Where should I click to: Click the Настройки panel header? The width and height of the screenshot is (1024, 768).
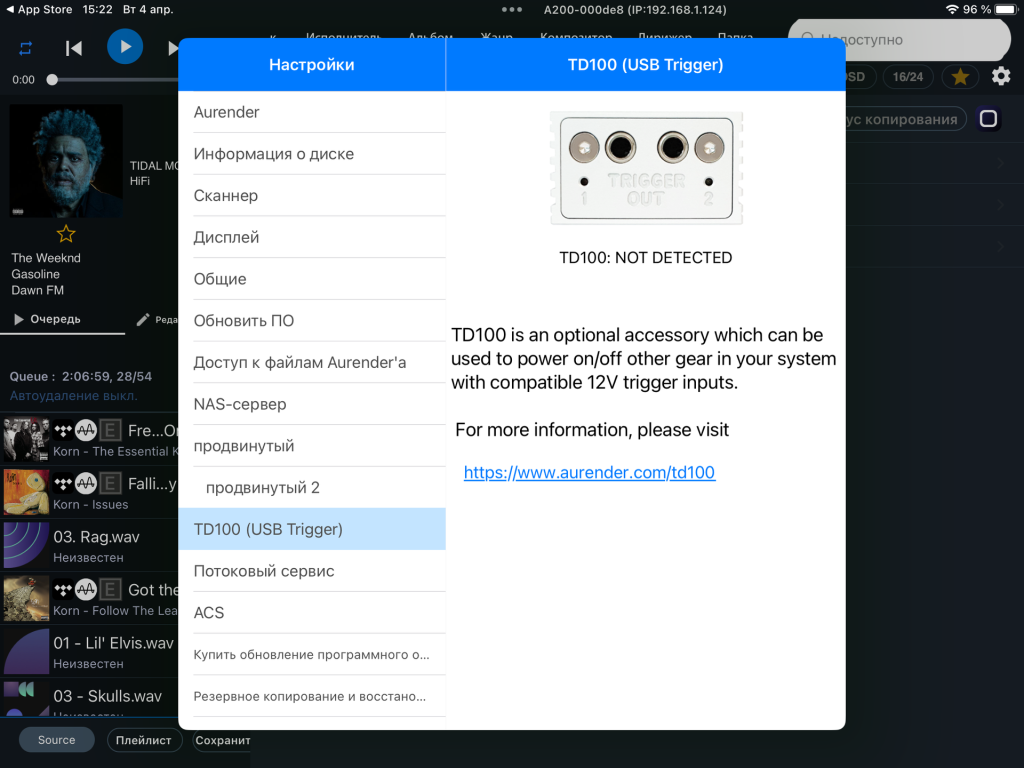point(312,65)
